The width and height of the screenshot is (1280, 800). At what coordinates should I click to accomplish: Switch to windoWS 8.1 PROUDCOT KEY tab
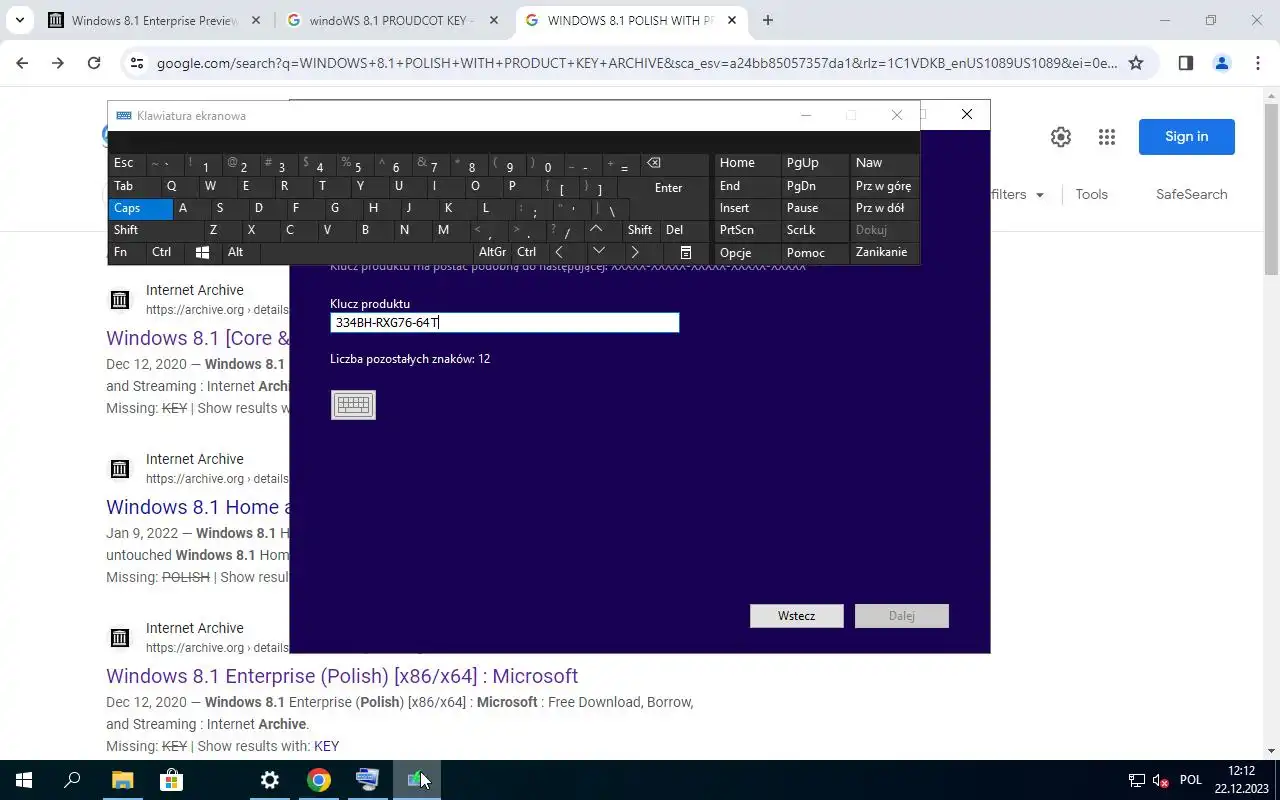tap(392, 20)
